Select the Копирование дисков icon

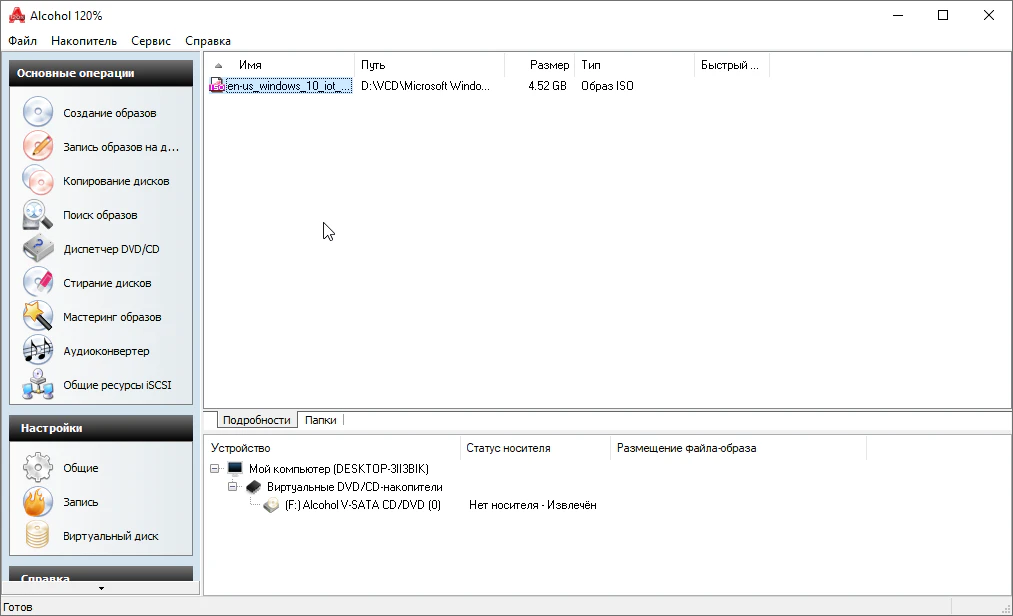38,181
